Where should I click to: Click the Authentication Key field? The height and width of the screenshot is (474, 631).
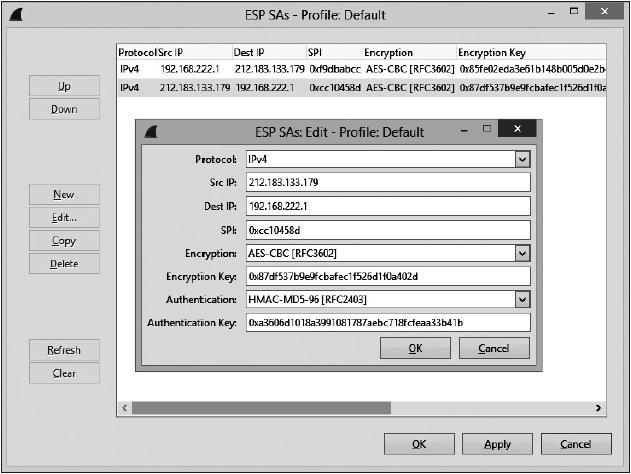[386, 323]
